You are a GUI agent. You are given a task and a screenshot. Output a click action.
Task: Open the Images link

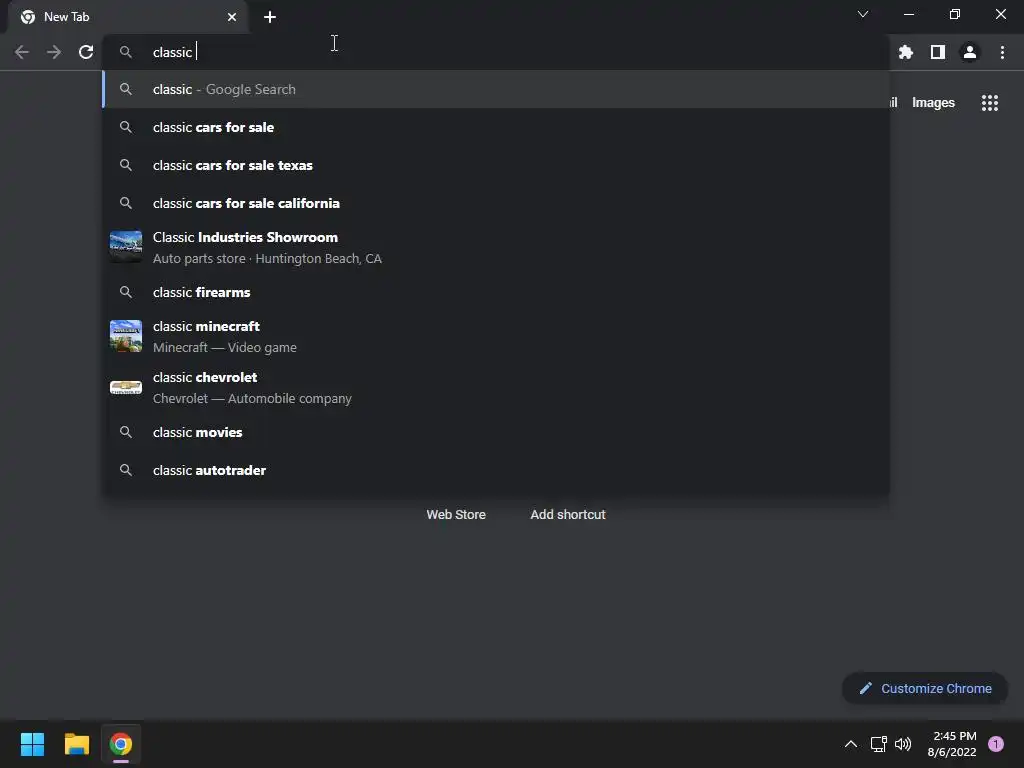coord(933,103)
